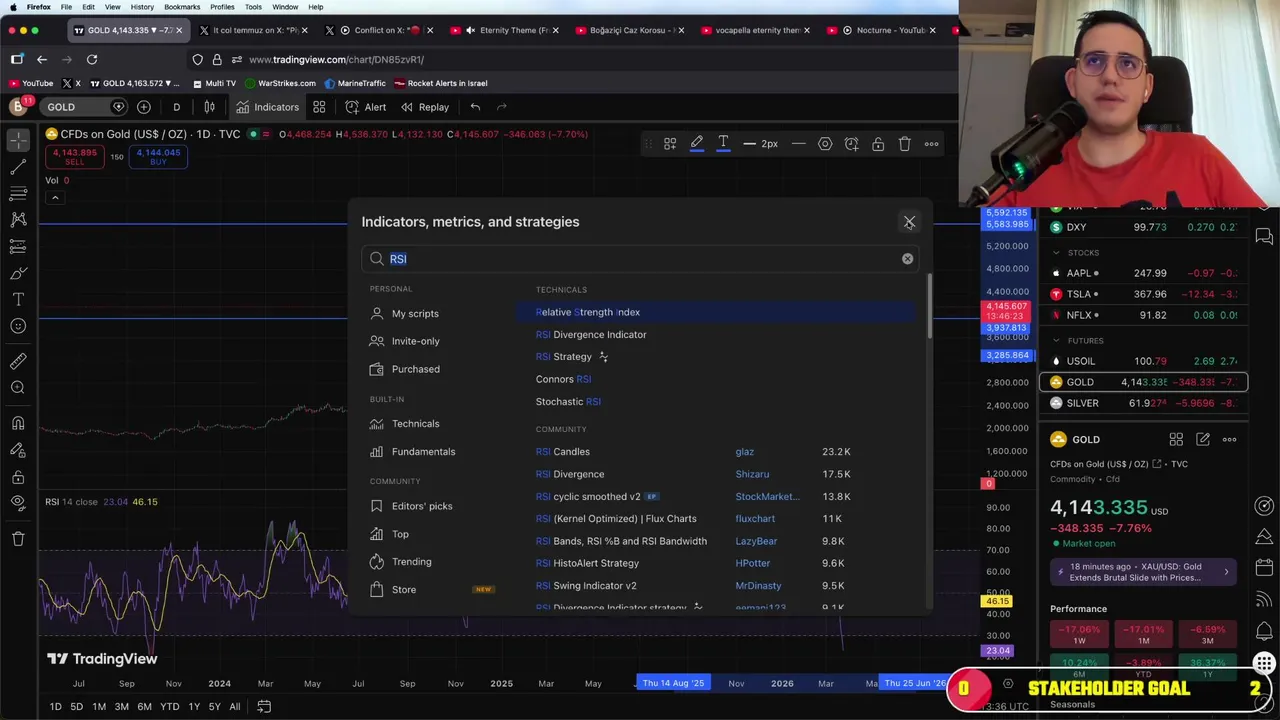Open the XAU/USD news headline

pos(1144,572)
